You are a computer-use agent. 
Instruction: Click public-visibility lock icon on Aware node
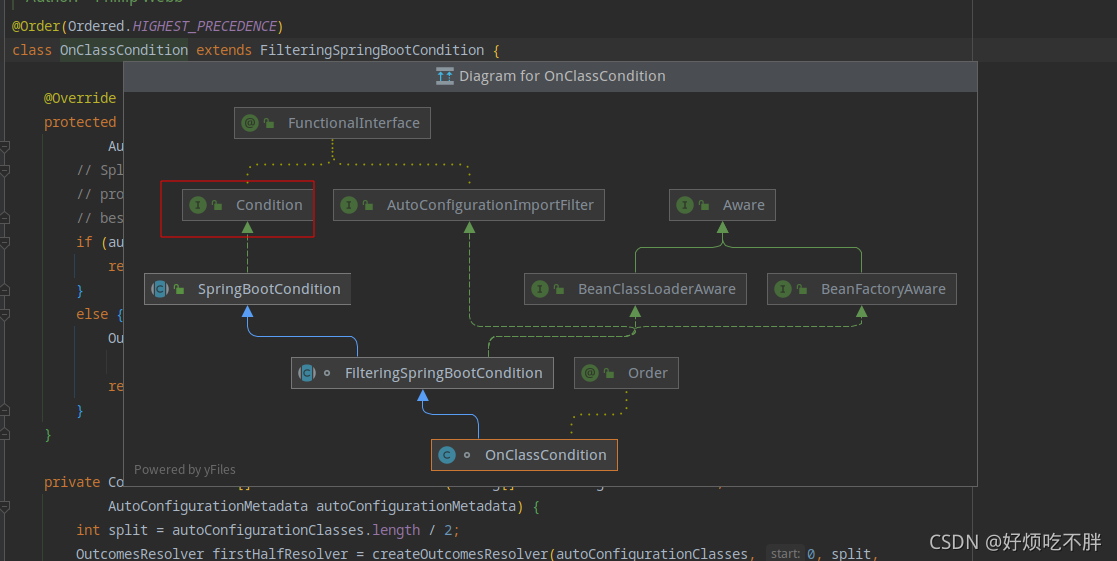(x=704, y=205)
